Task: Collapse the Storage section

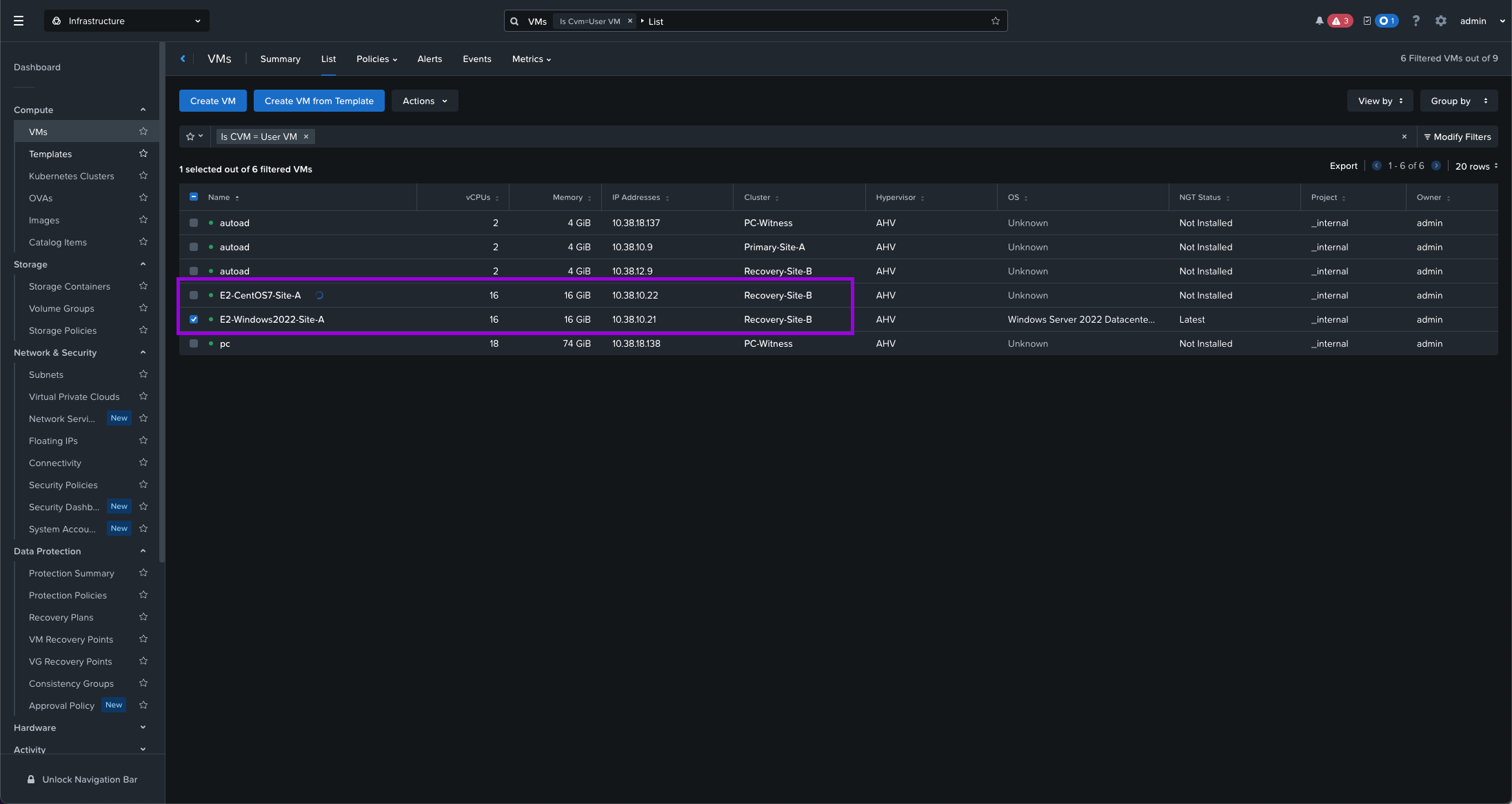Action: tap(143, 264)
